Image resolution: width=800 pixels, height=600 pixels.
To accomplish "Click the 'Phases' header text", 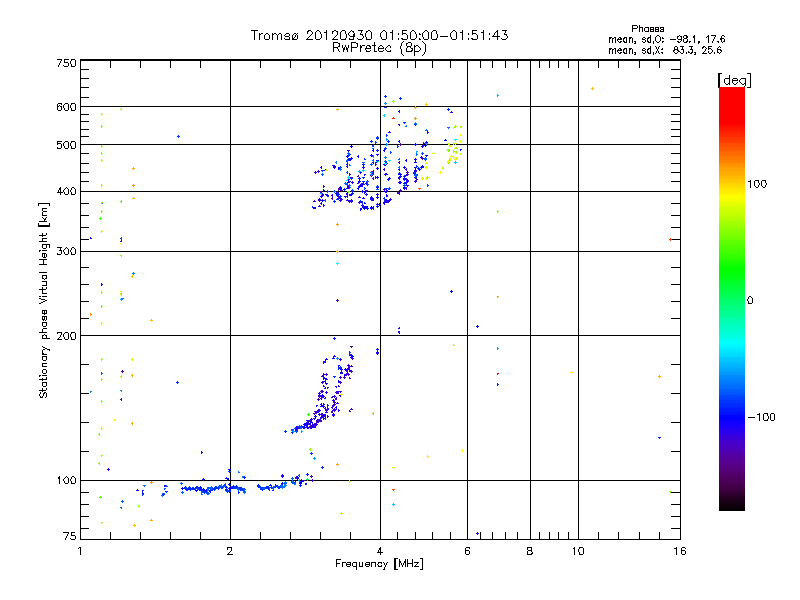I will (x=647, y=29).
